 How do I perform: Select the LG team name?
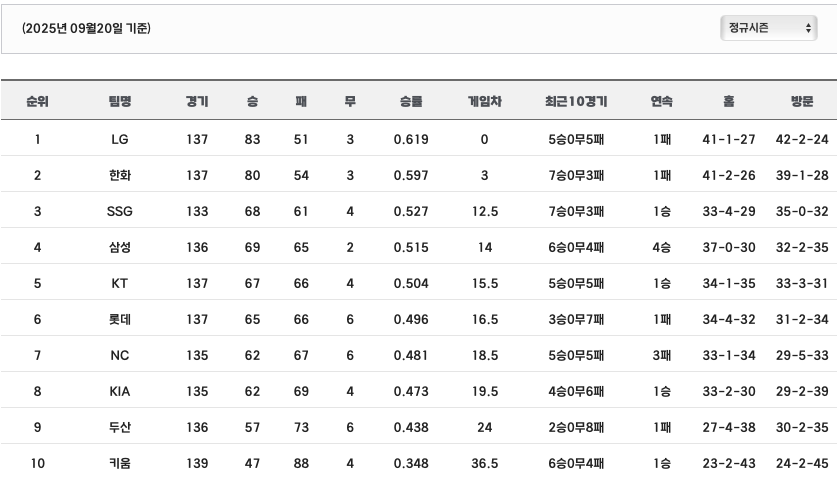[x=120, y=139]
